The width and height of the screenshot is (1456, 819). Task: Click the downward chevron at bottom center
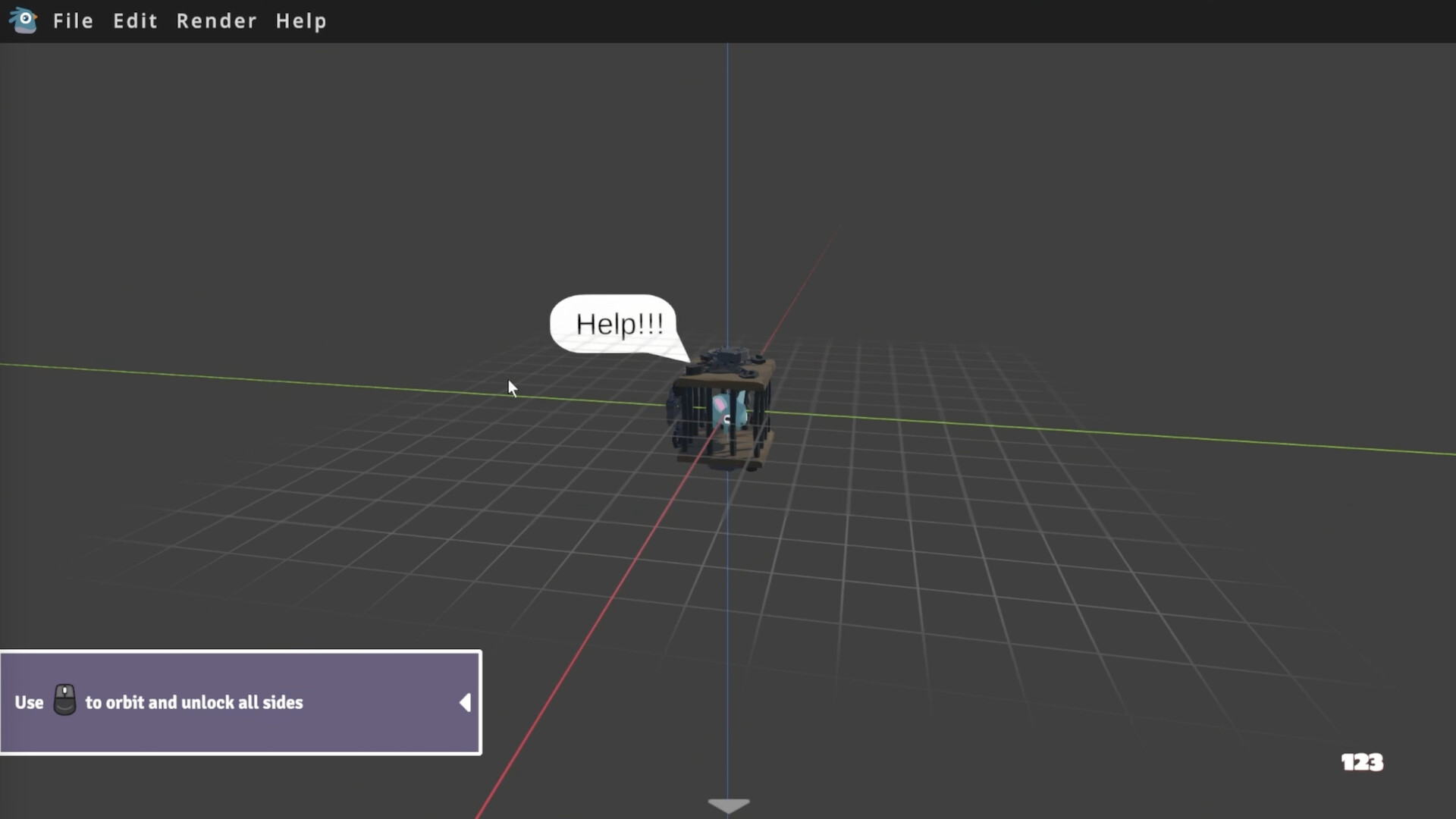tap(727, 805)
